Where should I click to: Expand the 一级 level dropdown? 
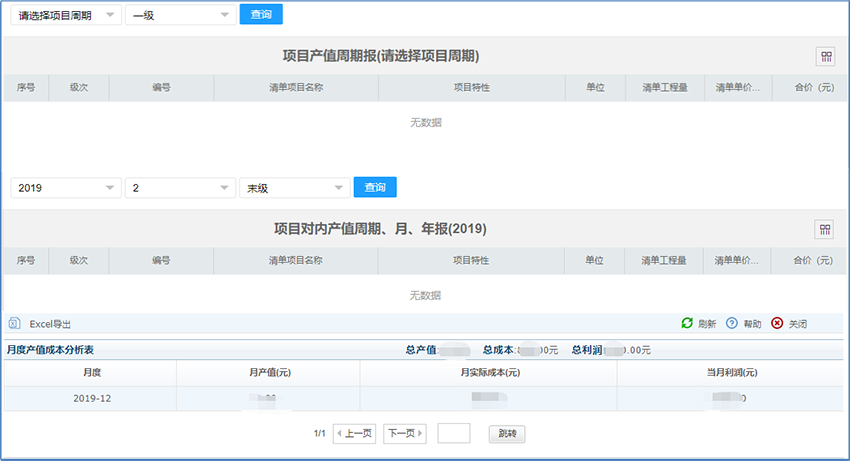(180, 15)
